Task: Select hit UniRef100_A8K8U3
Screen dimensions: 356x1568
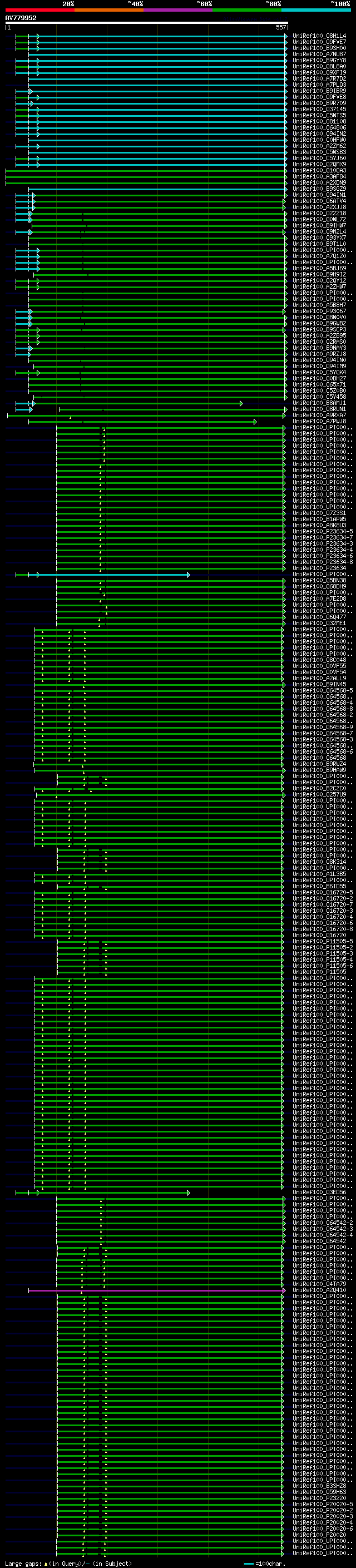Action: point(319,525)
